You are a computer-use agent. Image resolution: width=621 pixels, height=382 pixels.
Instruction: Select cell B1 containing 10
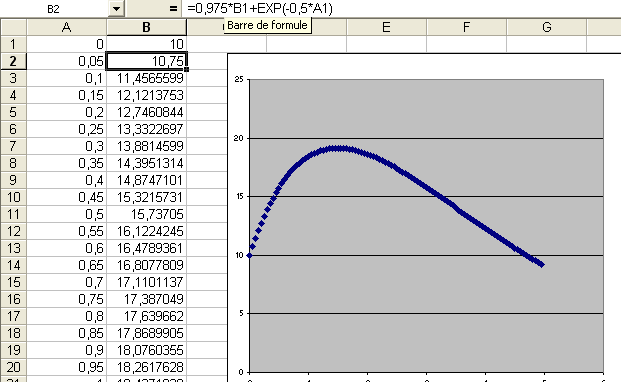tap(147, 44)
